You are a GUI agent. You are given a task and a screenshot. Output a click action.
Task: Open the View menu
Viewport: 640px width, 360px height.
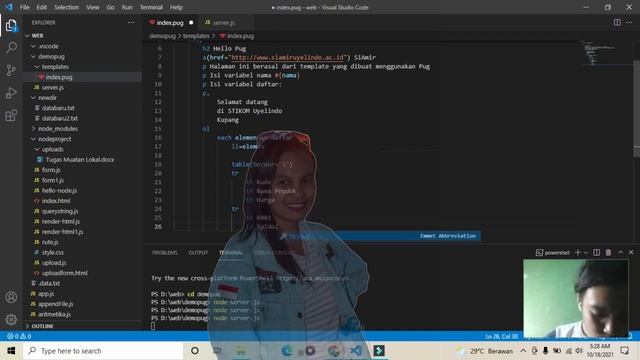pos(93,7)
